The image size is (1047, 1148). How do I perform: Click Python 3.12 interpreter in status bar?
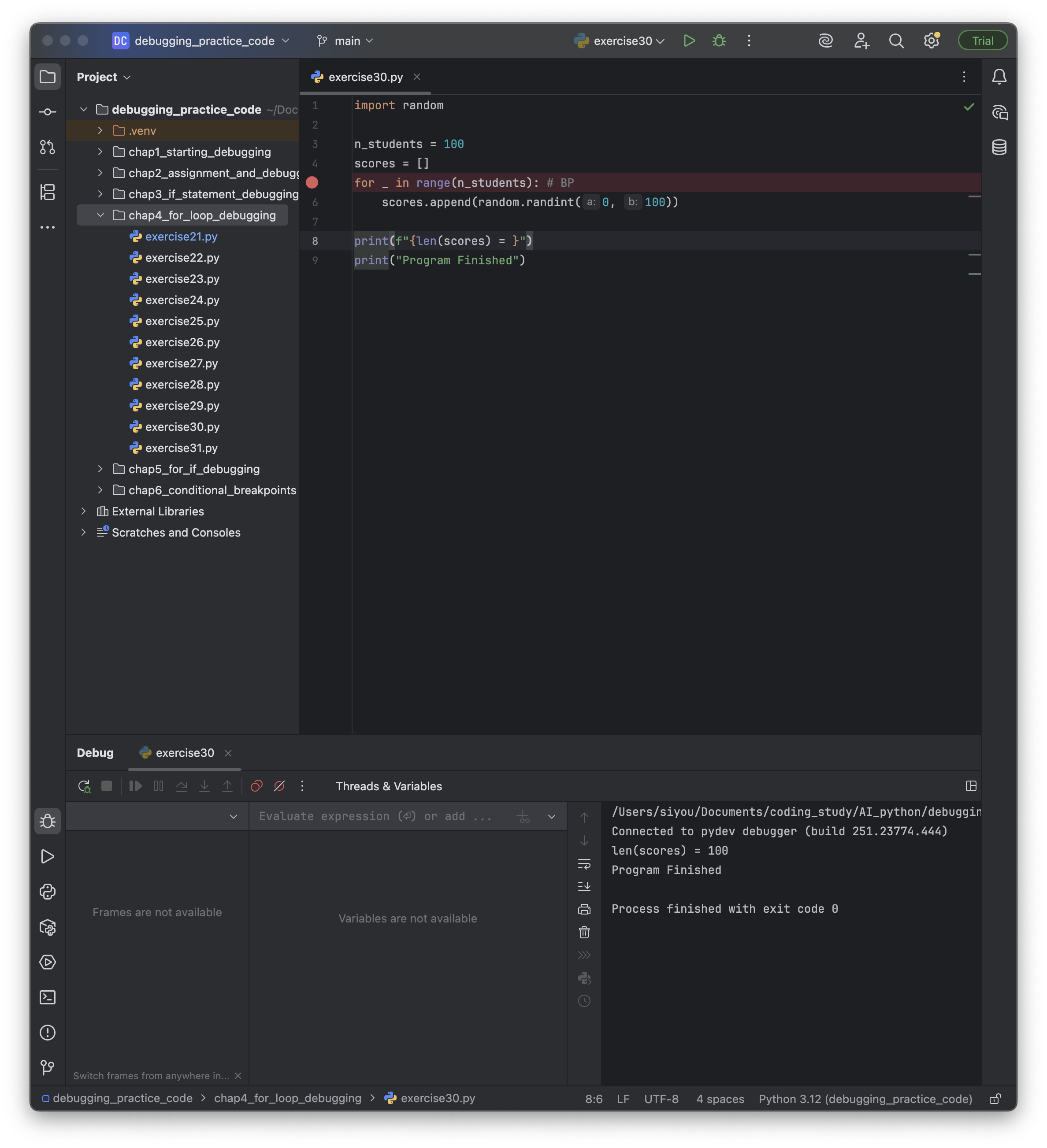865,1099
